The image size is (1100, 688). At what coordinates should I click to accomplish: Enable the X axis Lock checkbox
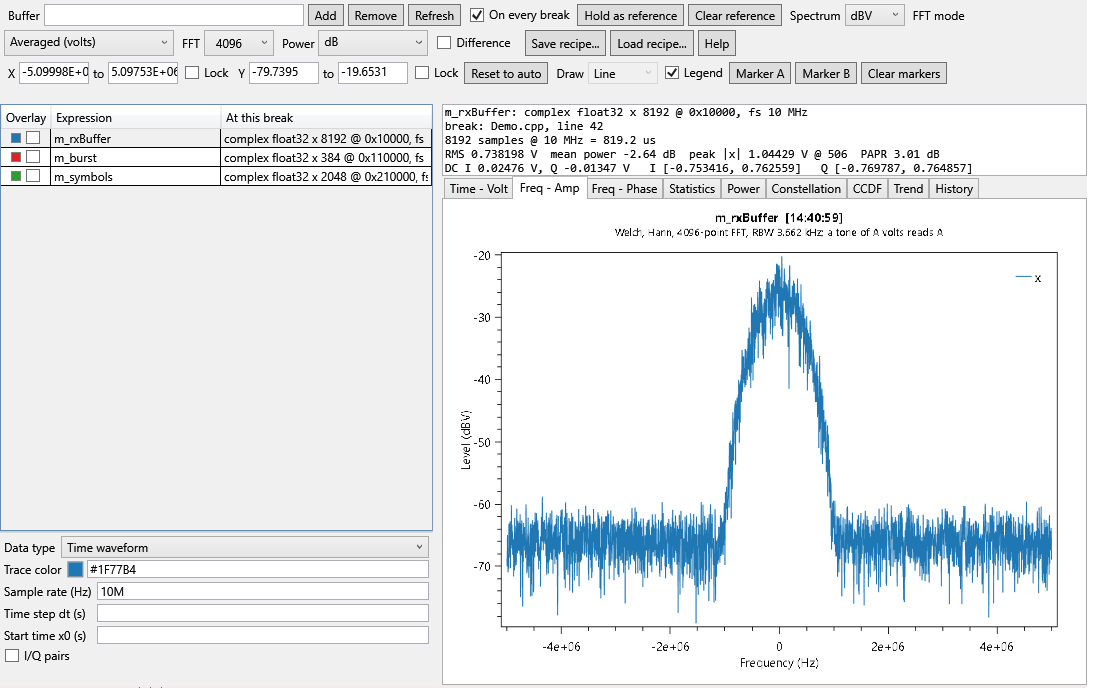(x=192, y=73)
